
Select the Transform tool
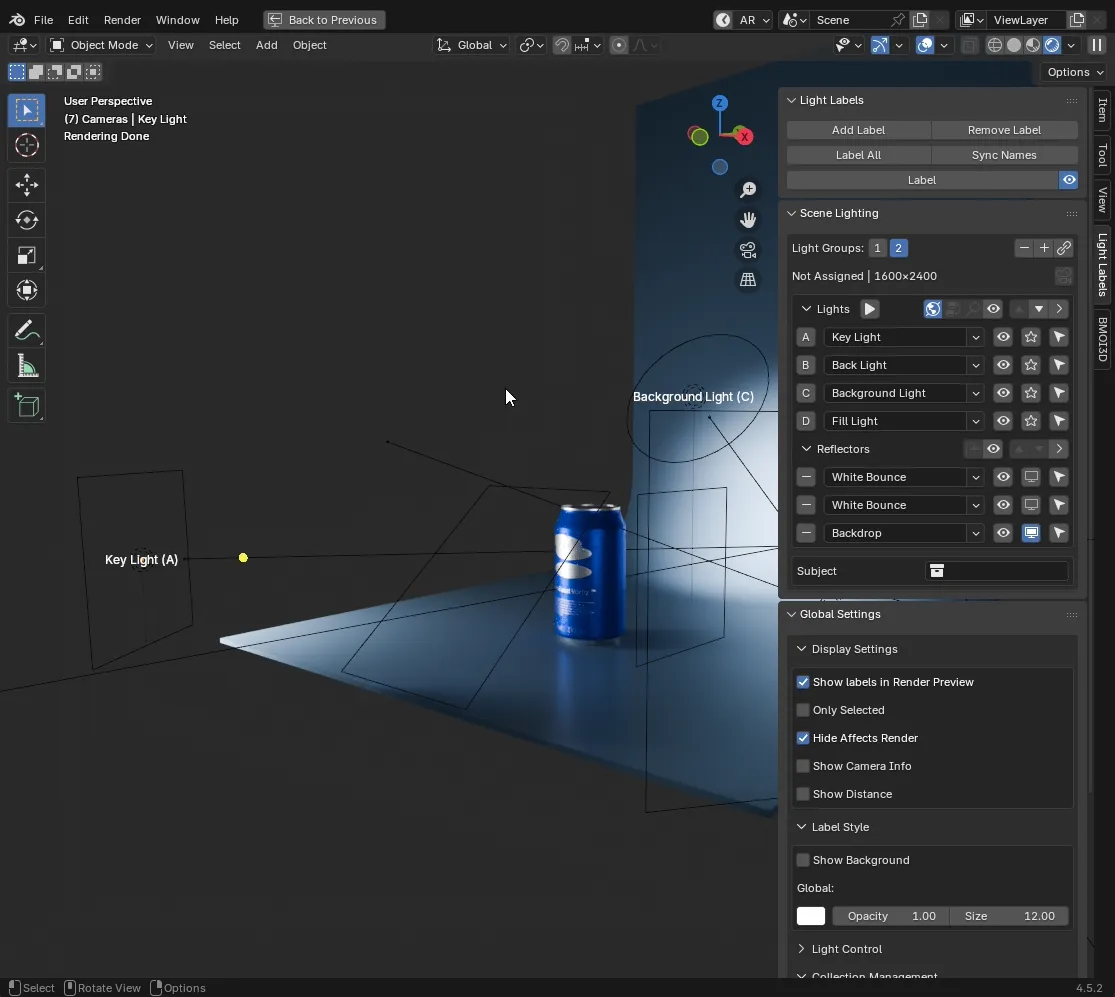tap(27, 290)
